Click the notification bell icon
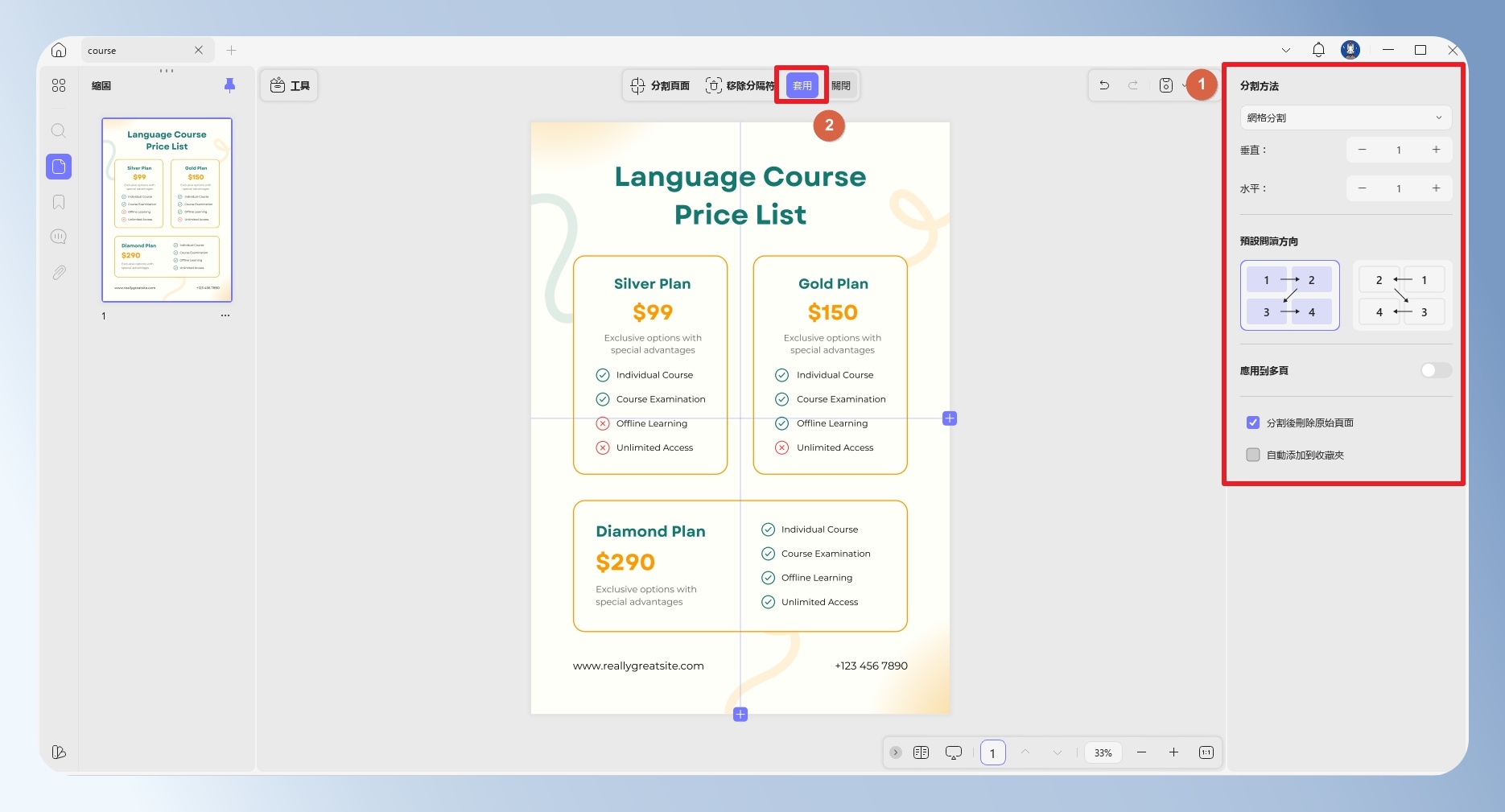The width and height of the screenshot is (1505, 812). click(1318, 50)
